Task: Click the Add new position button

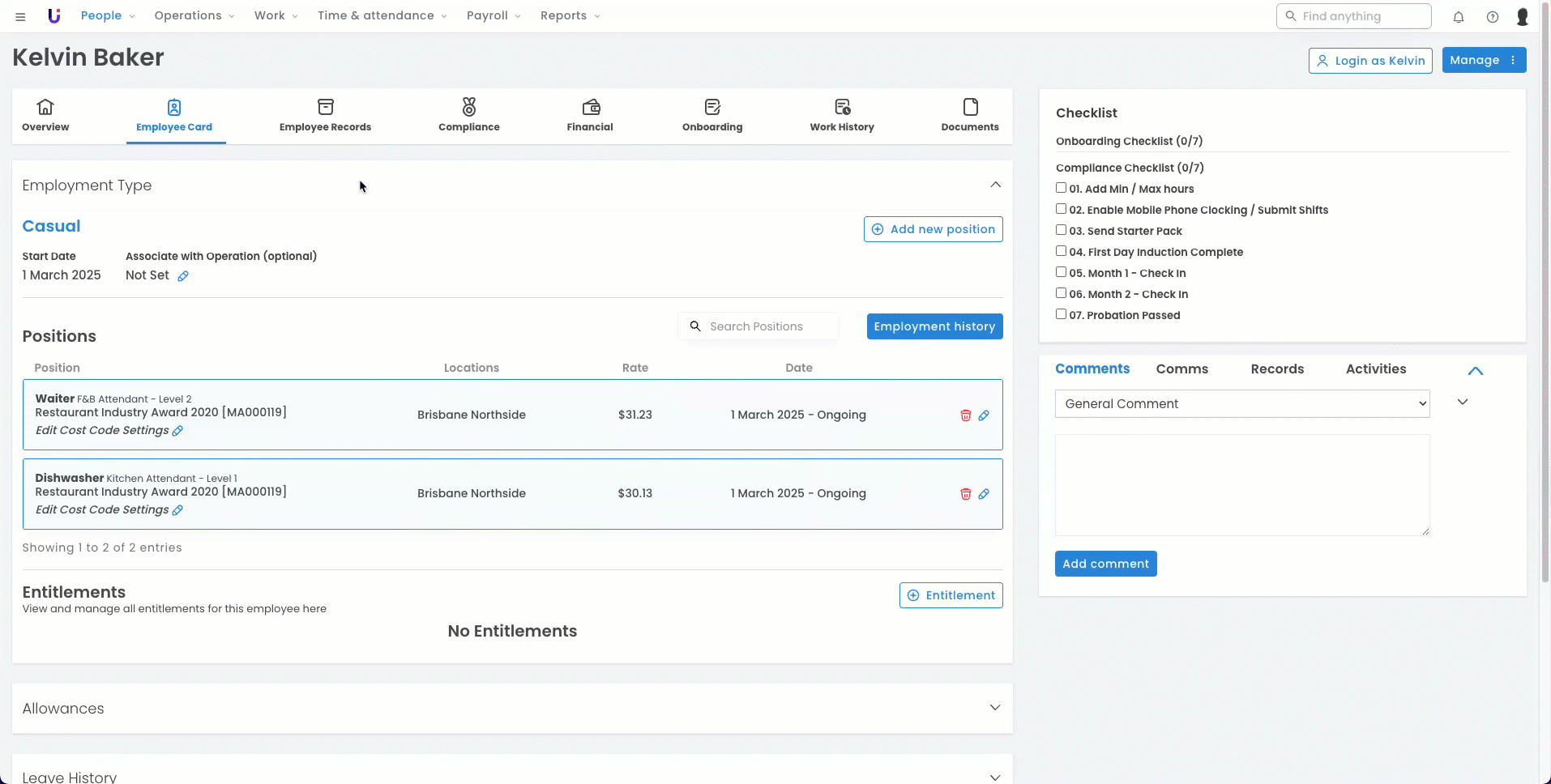Action: click(x=933, y=229)
